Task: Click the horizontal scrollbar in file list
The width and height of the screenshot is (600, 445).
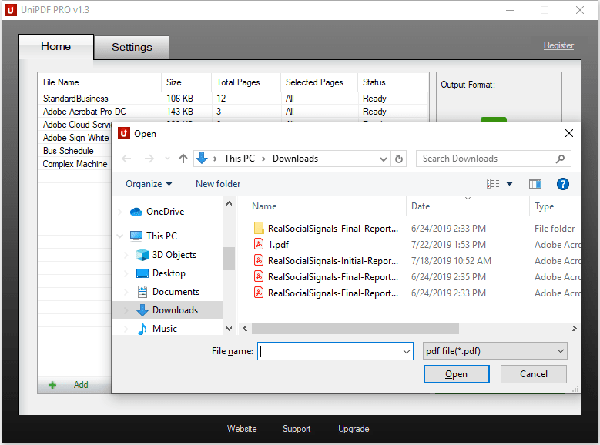Action: click(x=355, y=329)
